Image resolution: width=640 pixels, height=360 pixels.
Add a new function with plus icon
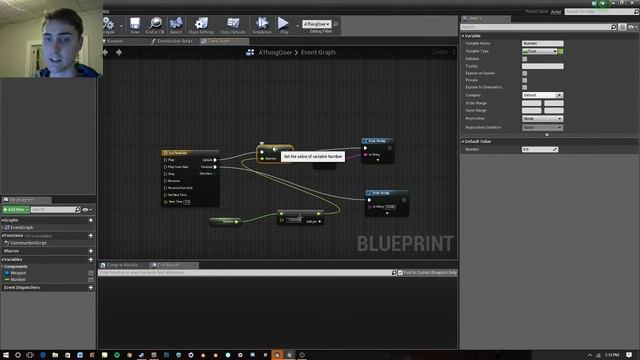pos(91,236)
